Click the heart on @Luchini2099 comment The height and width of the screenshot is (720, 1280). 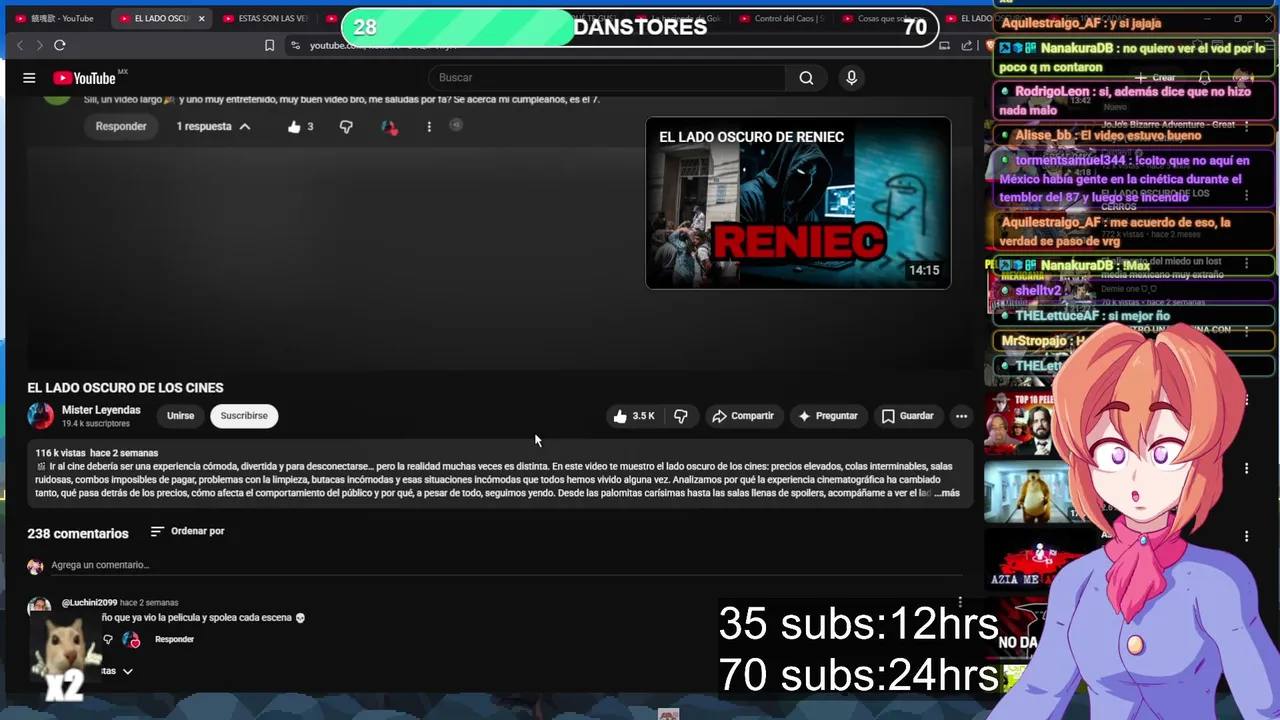(x=131, y=640)
